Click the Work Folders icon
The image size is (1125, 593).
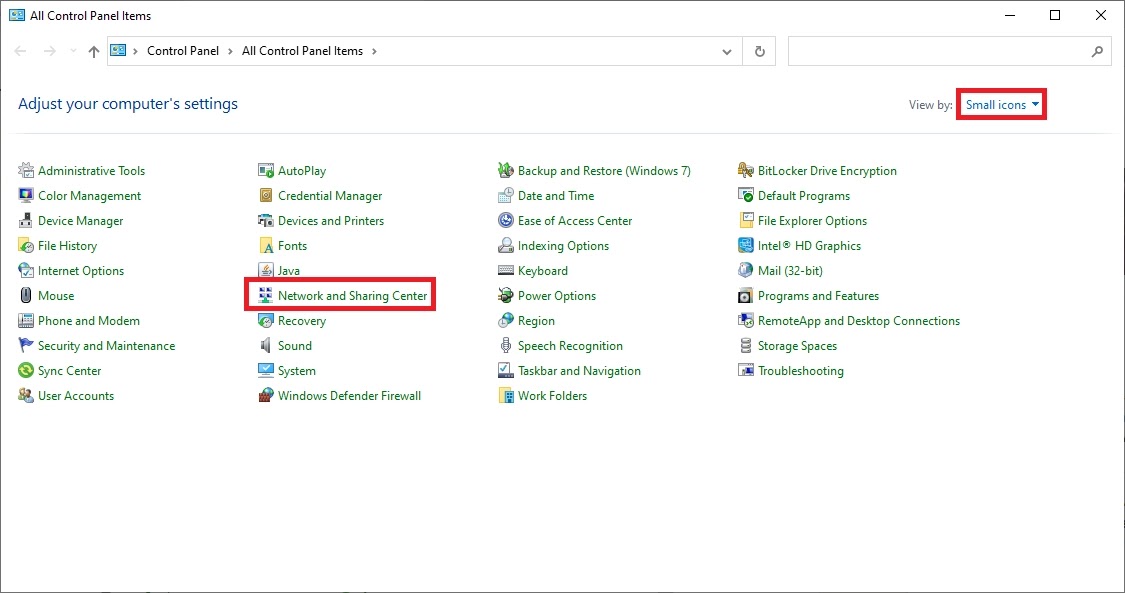(506, 396)
